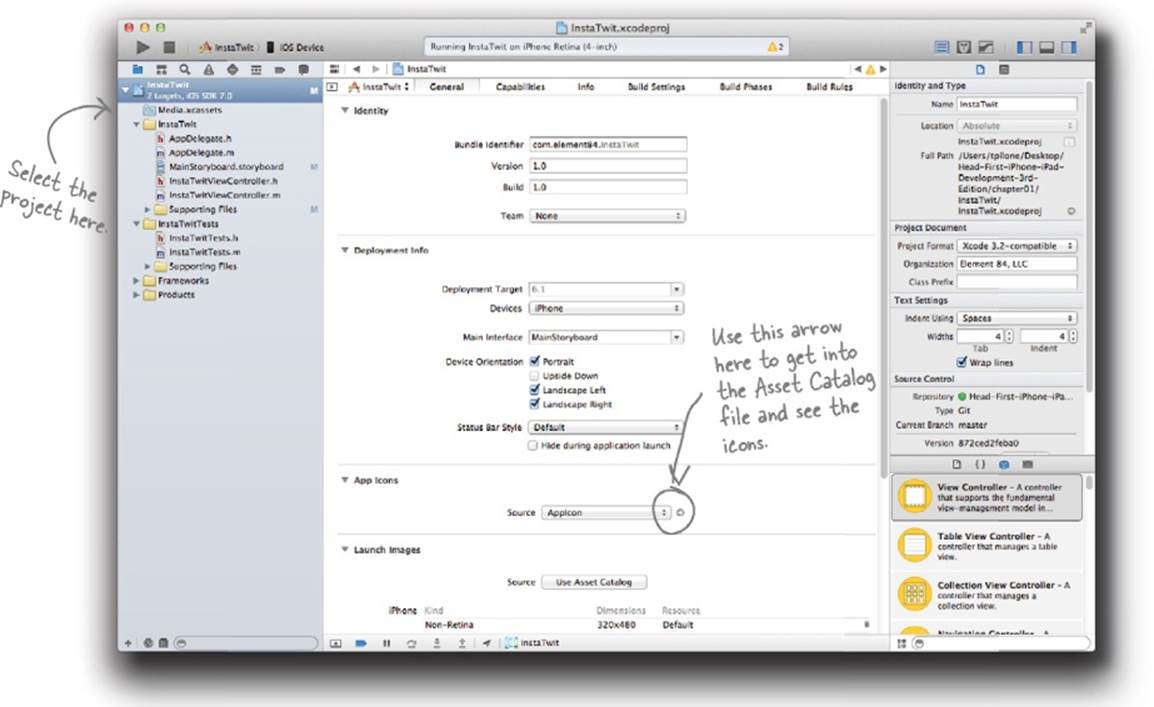This screenshot has height=707, width=1154.
Task: Collapse the Identity section
Action: [x=344, y=110]
